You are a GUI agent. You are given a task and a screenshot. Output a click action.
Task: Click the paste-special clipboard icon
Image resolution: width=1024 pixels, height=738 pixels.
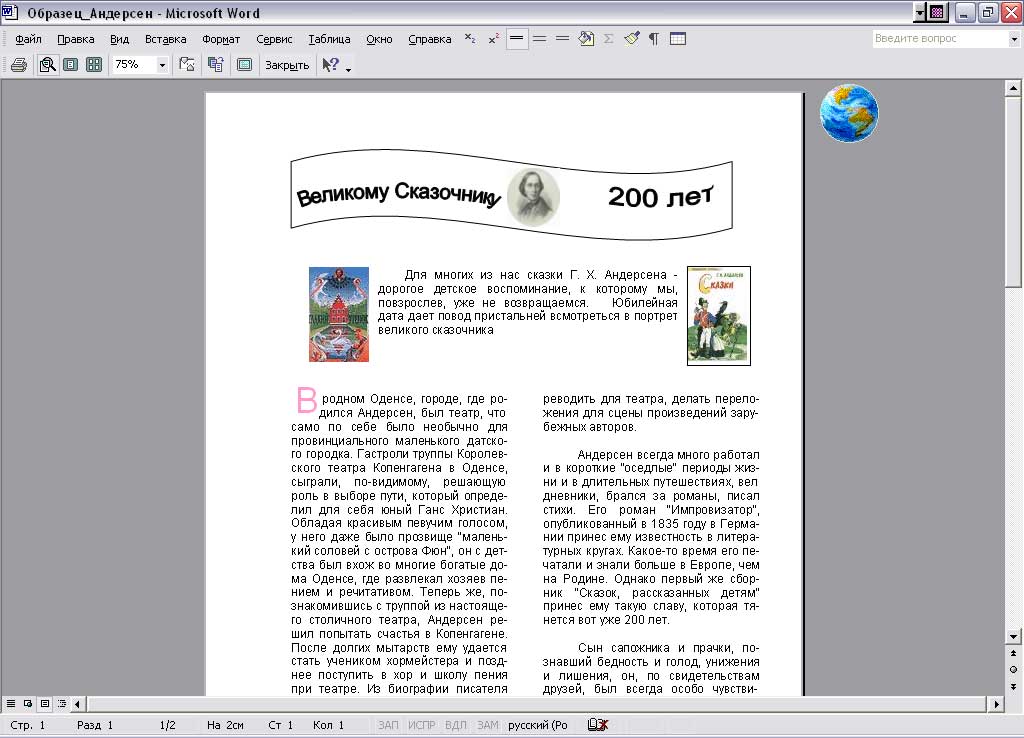tap(586, 39)
